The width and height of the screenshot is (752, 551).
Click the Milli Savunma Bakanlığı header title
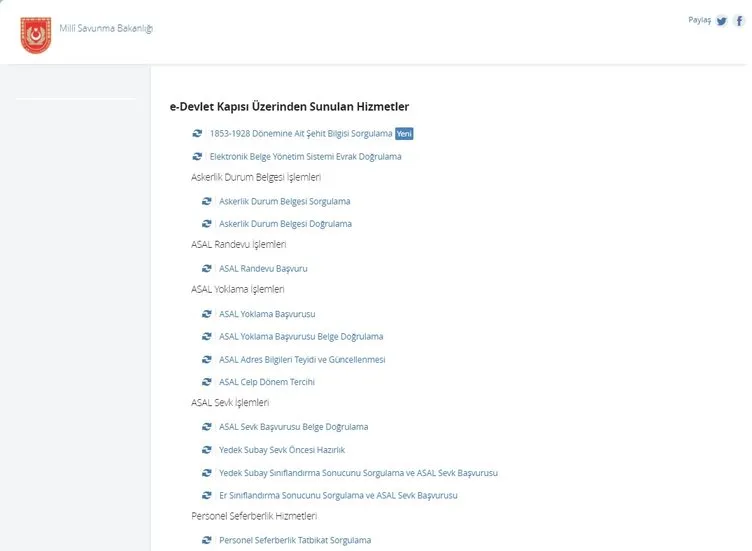pos(106,27)
